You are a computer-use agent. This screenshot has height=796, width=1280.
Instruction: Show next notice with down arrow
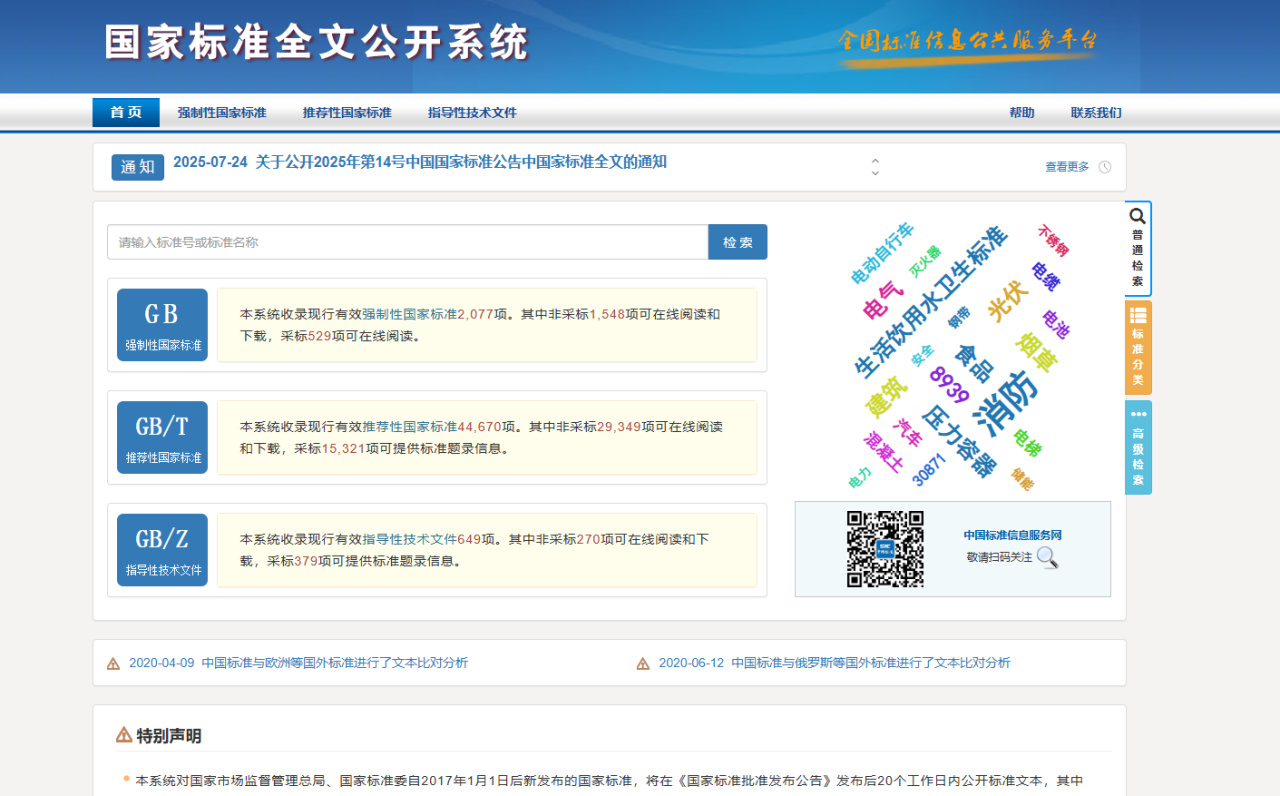pos(875,173)
